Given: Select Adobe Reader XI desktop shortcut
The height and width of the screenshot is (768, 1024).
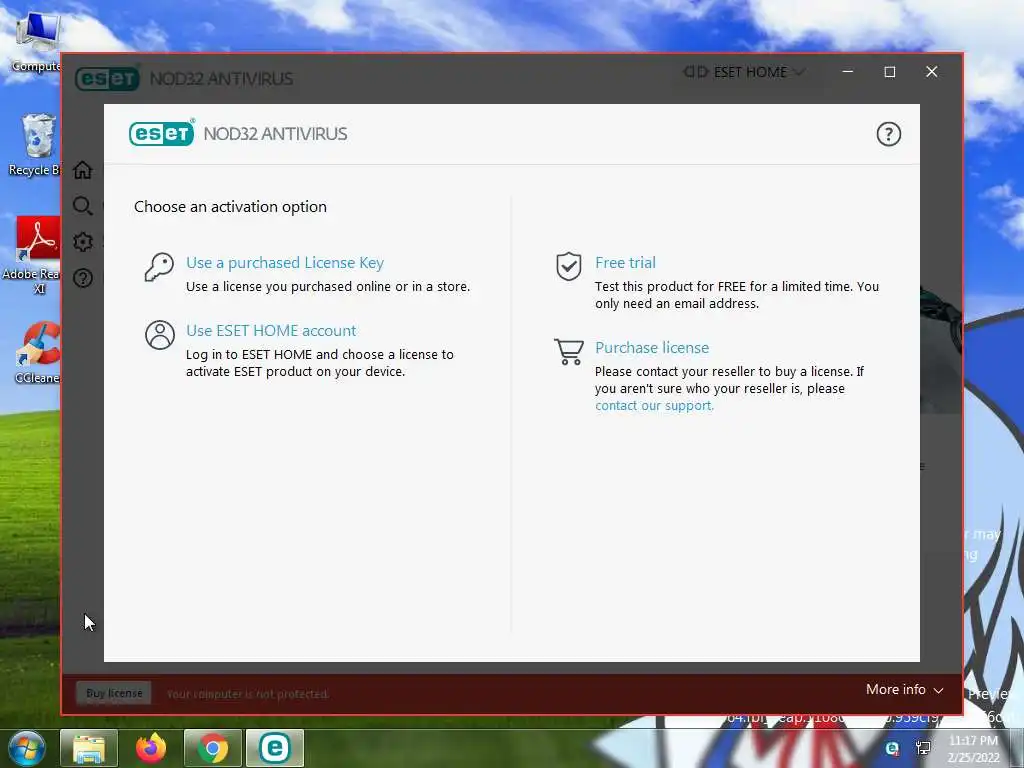Looking at the screenshot, I should coord(31,256).
